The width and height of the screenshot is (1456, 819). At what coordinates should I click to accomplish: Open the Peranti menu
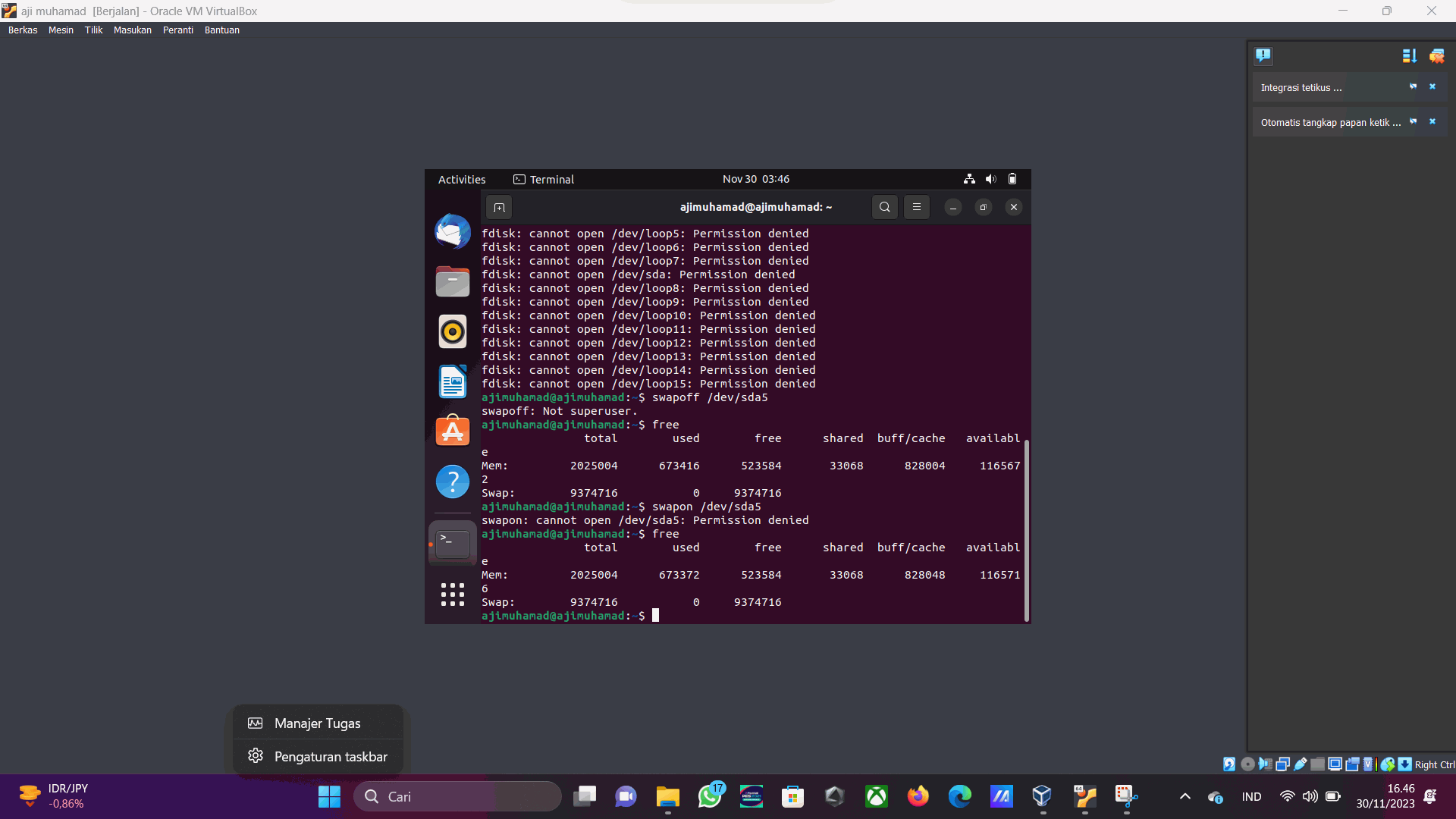(178, 30)
